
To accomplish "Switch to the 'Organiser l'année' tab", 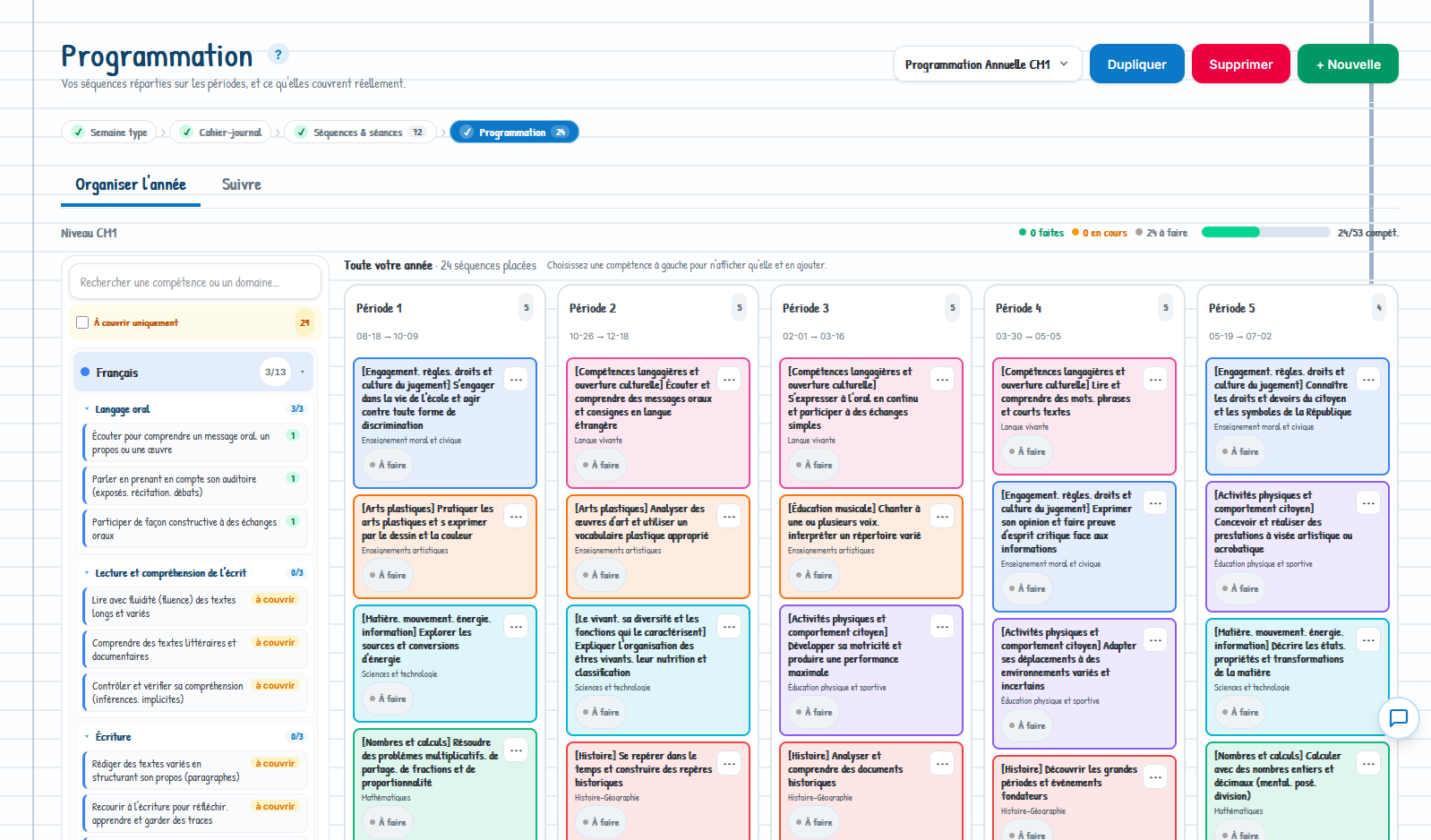I will click(x=131, y=184).
